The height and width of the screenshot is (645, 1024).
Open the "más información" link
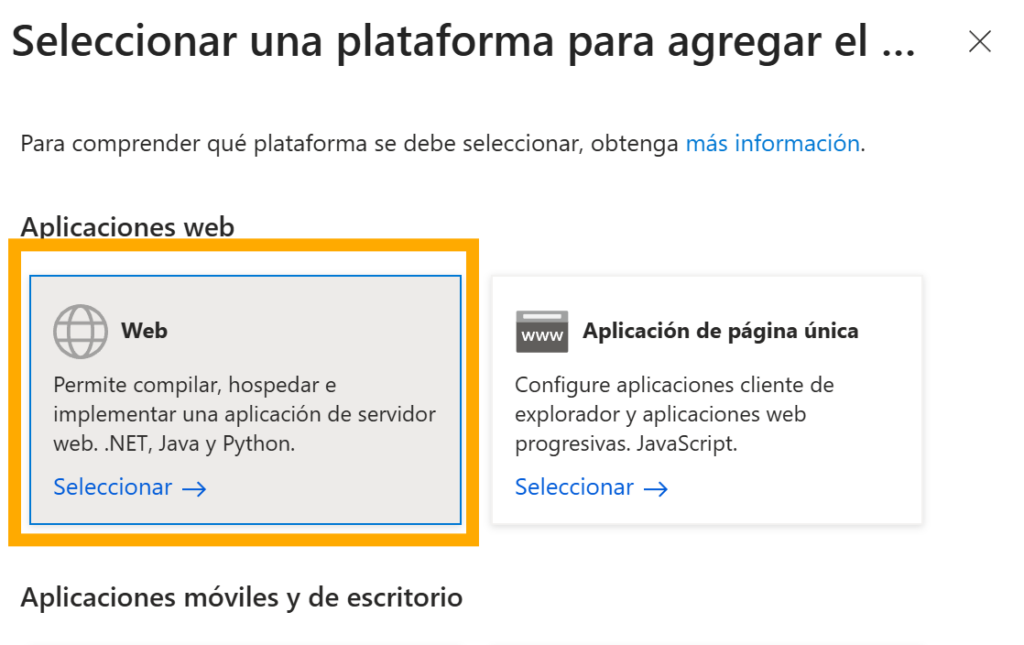pos(772,143)
